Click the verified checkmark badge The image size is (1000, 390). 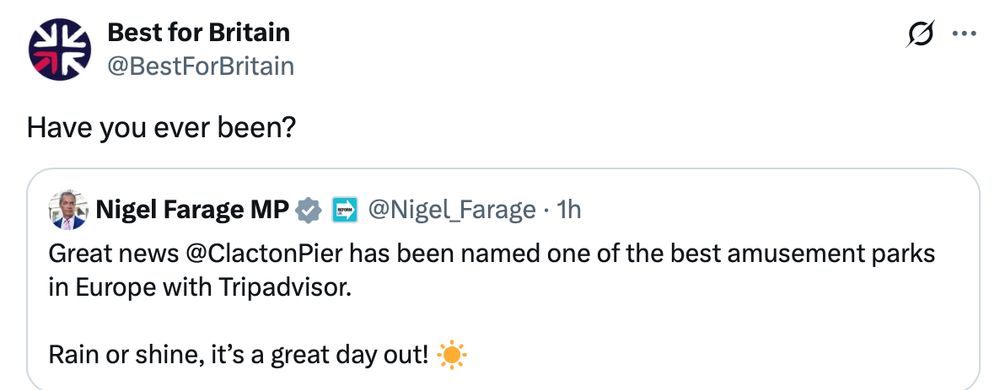310,209
